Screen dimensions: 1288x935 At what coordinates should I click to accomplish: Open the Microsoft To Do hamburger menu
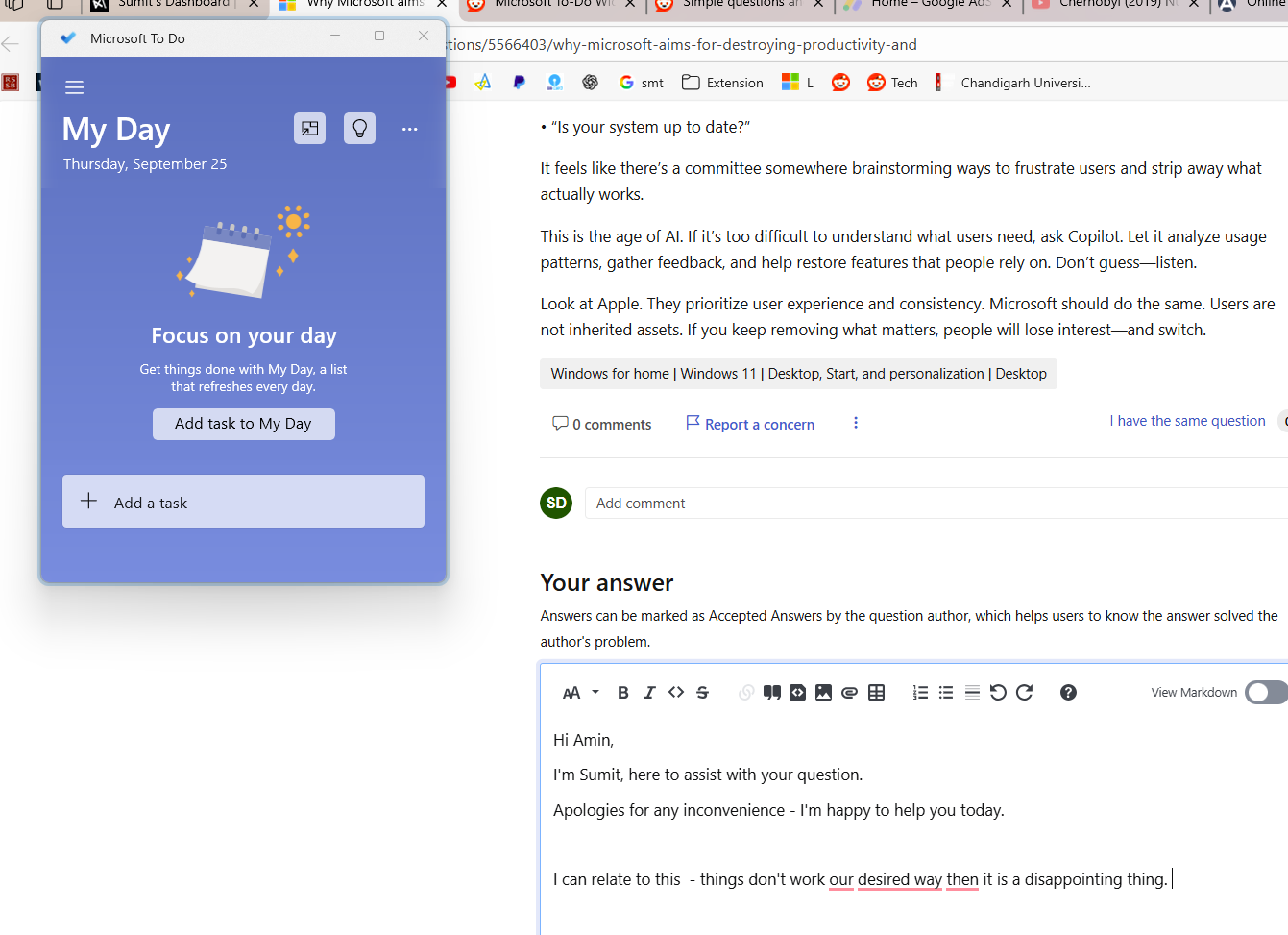click(75, 87)
